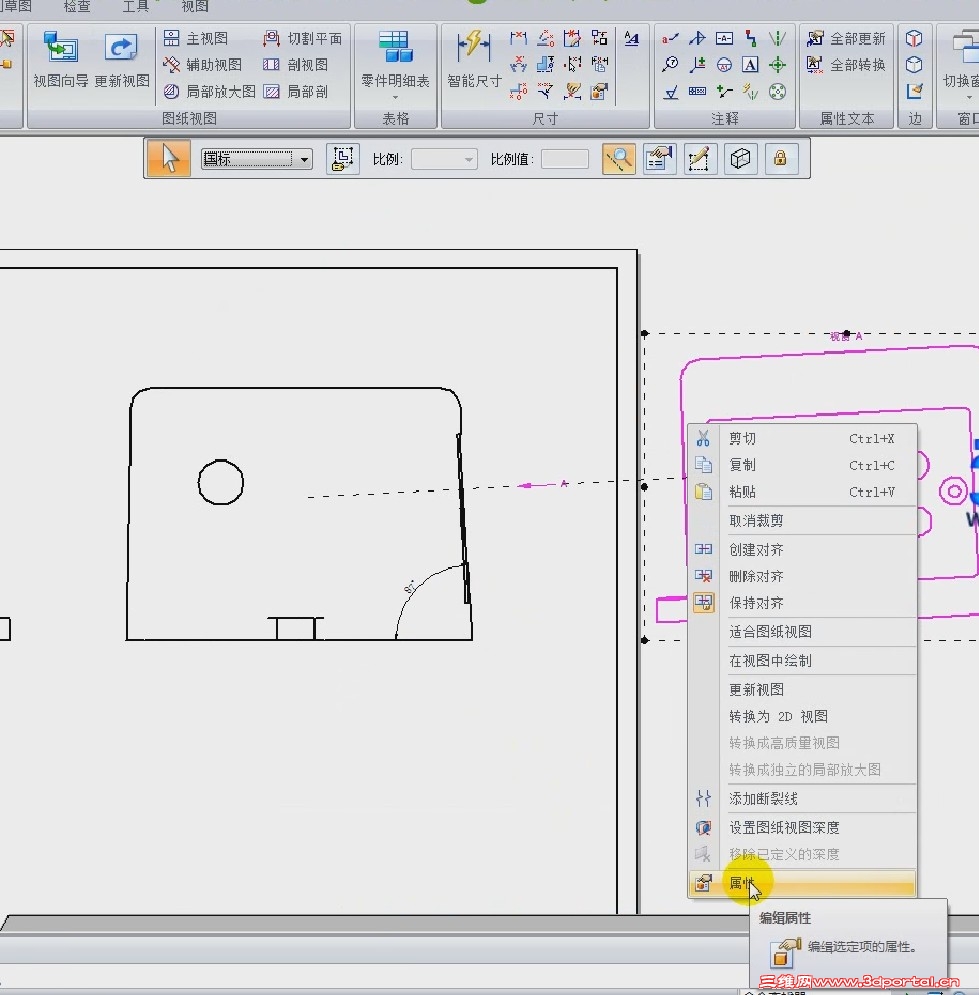
Task: Toggle the padlock lock icon on command bar
Action: point(780,159)
